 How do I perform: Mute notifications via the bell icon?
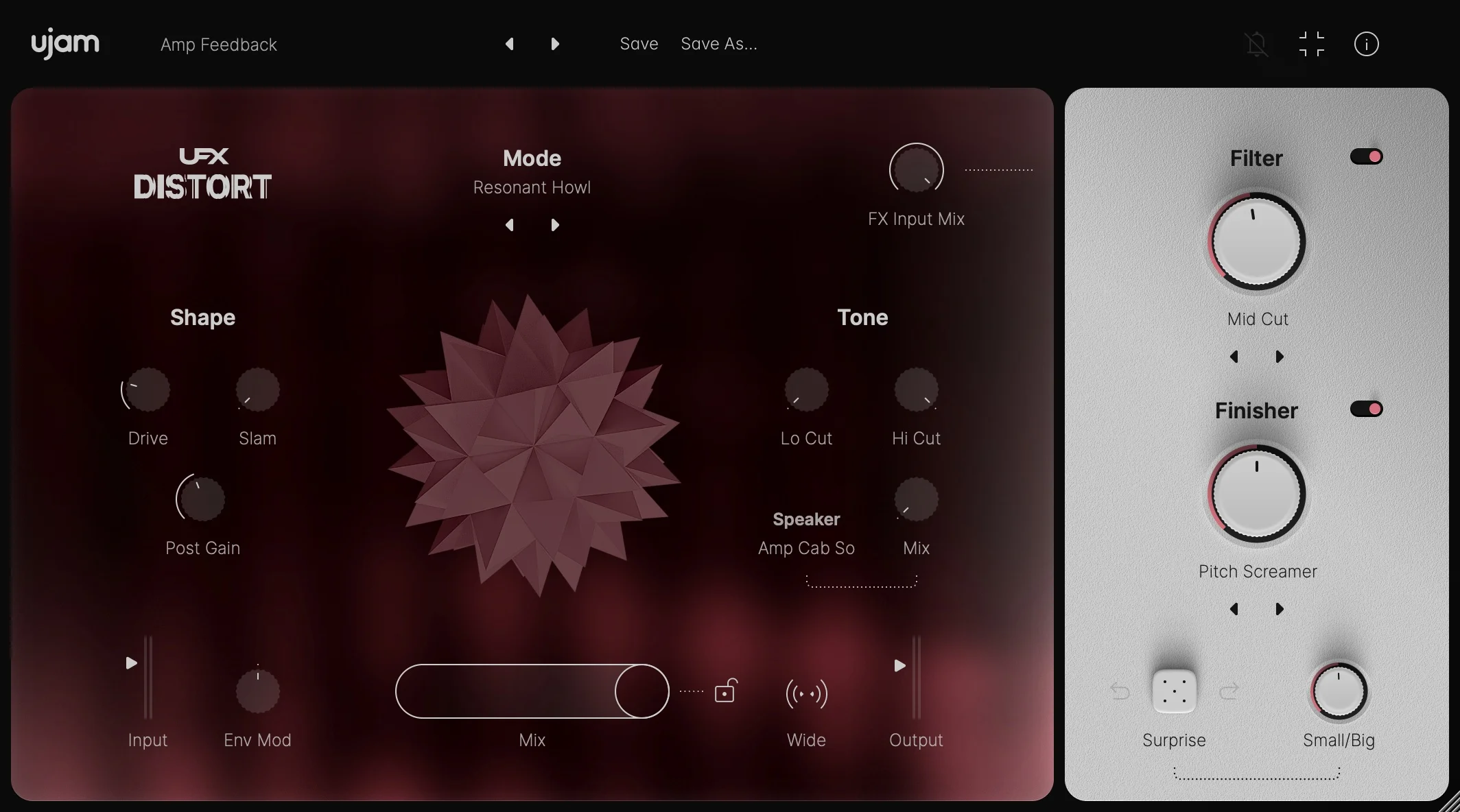[1258, 44]
